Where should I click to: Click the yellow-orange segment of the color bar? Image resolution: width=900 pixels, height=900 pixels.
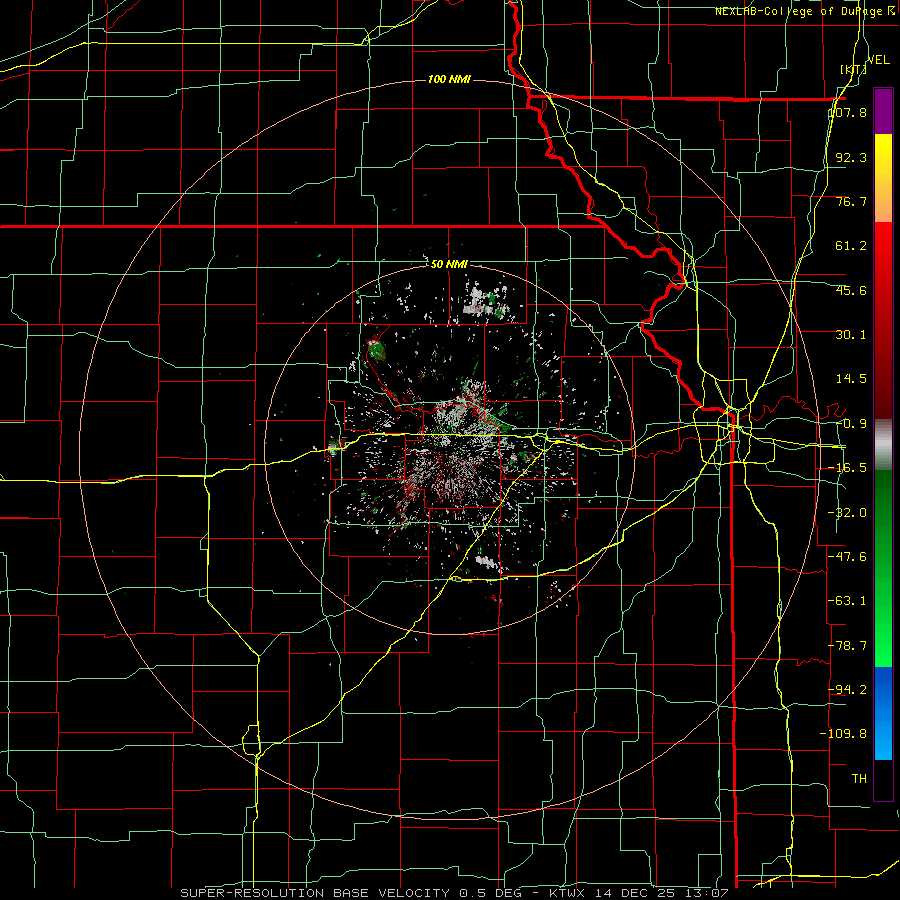[883, 178]
